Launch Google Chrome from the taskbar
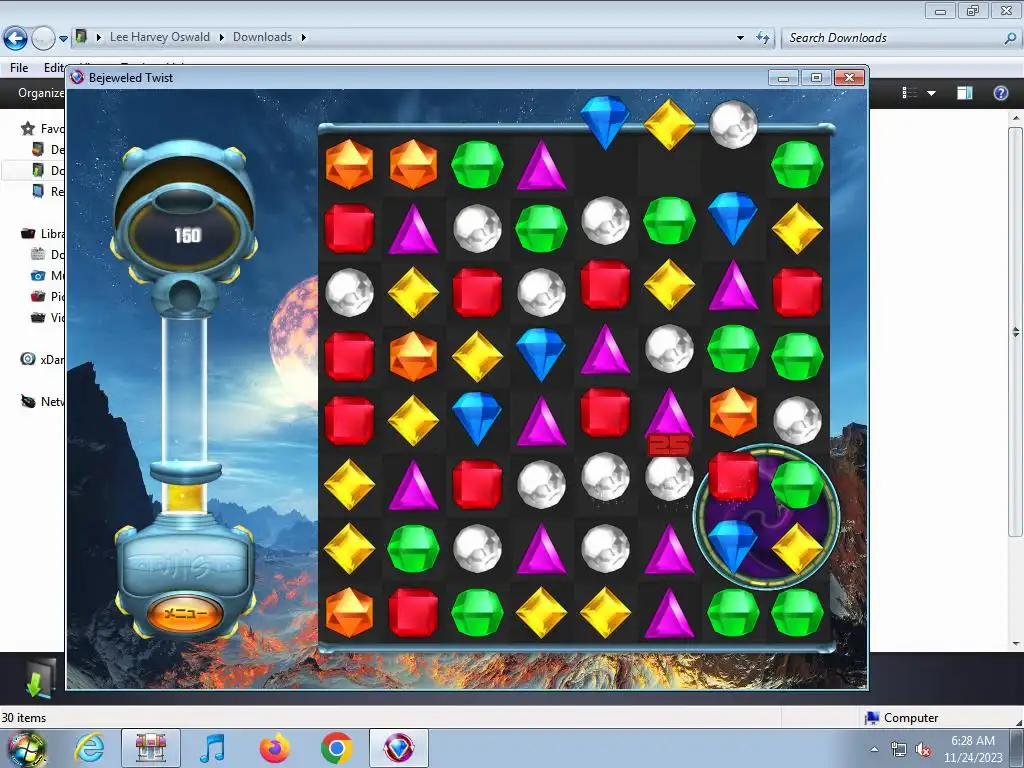Image resolution: width=1024 pixels, height=768 pixels. 336,748
